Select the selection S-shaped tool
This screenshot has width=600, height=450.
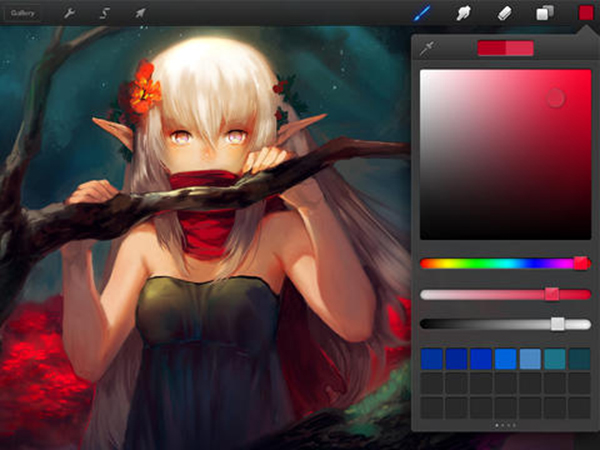(105, 13)
